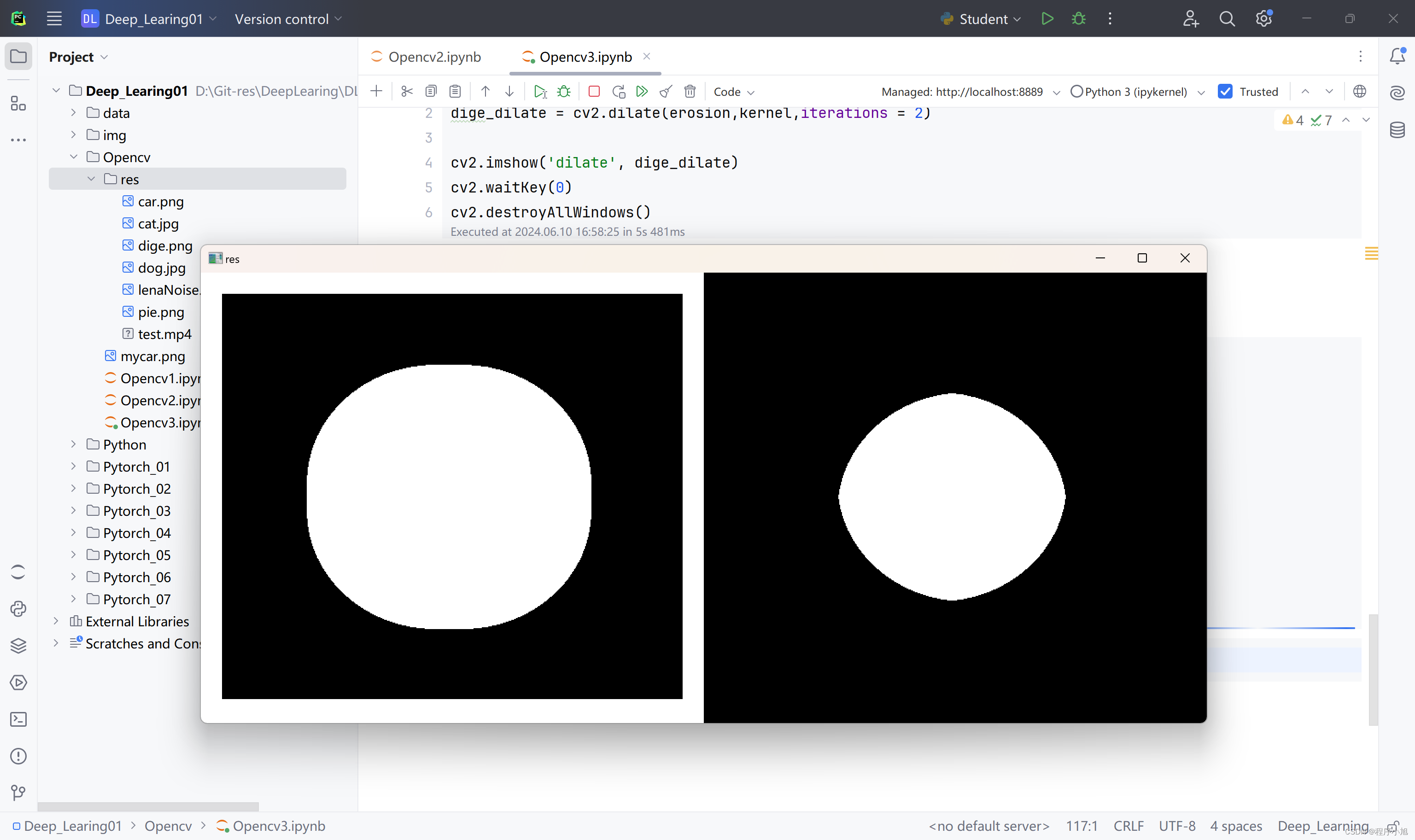Click the restart kernel icon
The height and width of the screenshot is (840, 1415).
(619, 91)
